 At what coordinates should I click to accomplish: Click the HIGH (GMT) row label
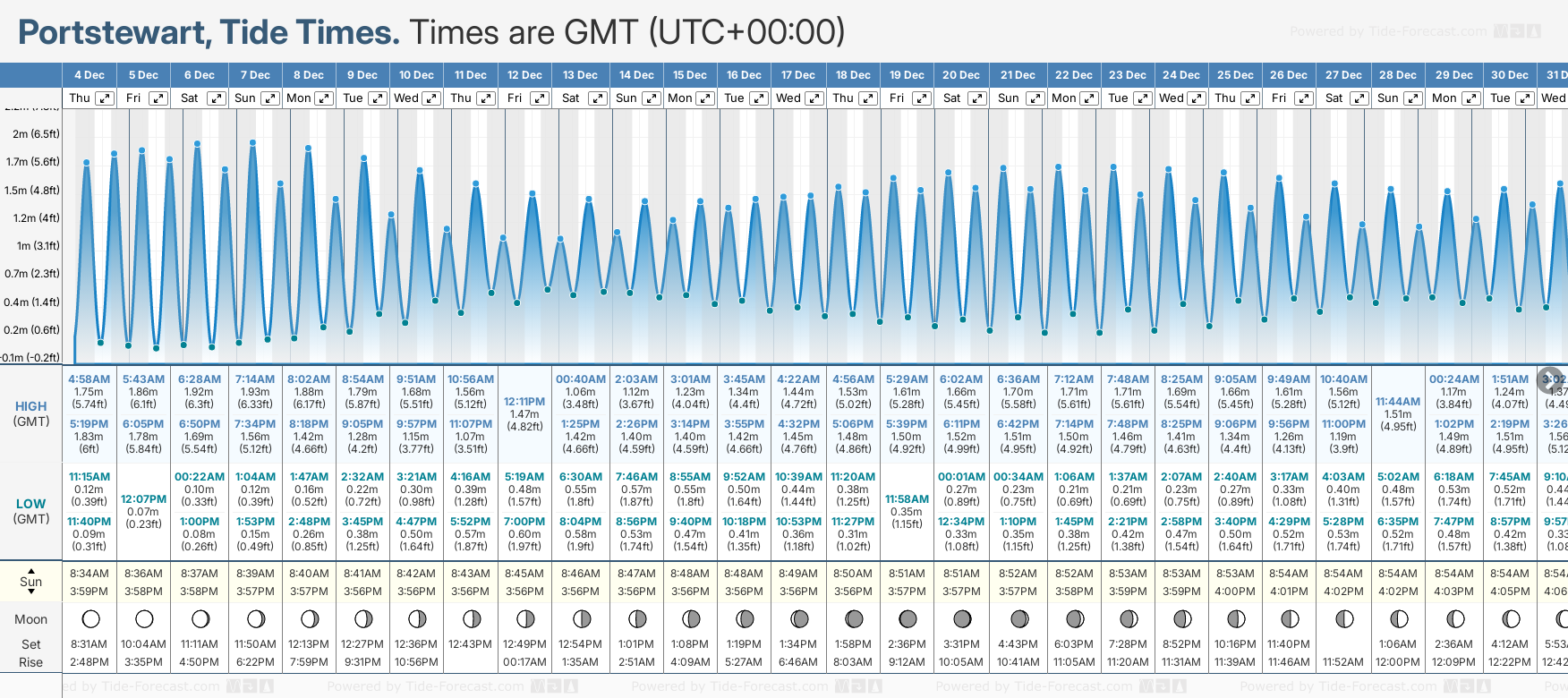[31, 413]
